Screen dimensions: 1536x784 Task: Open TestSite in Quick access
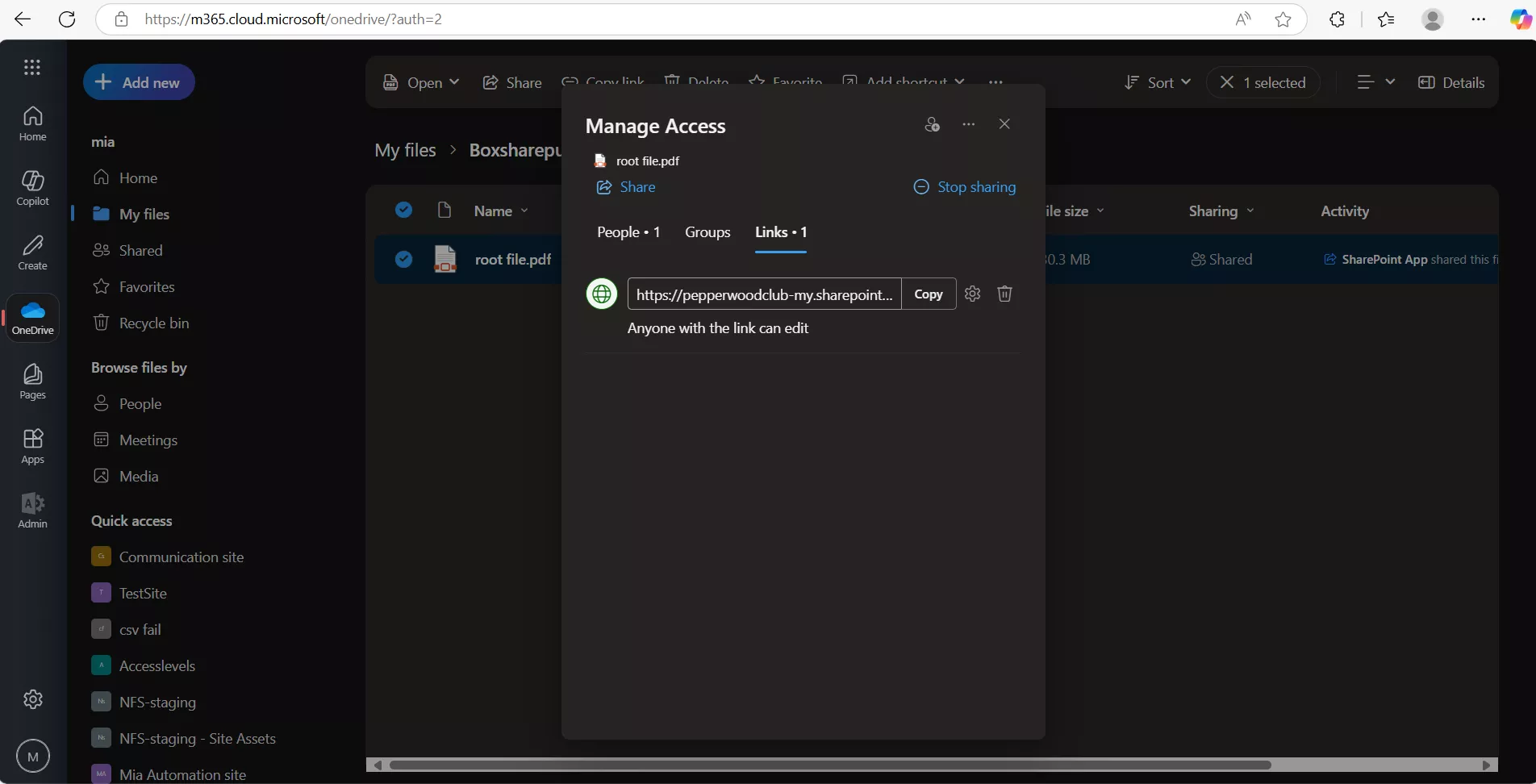(143, 594)
